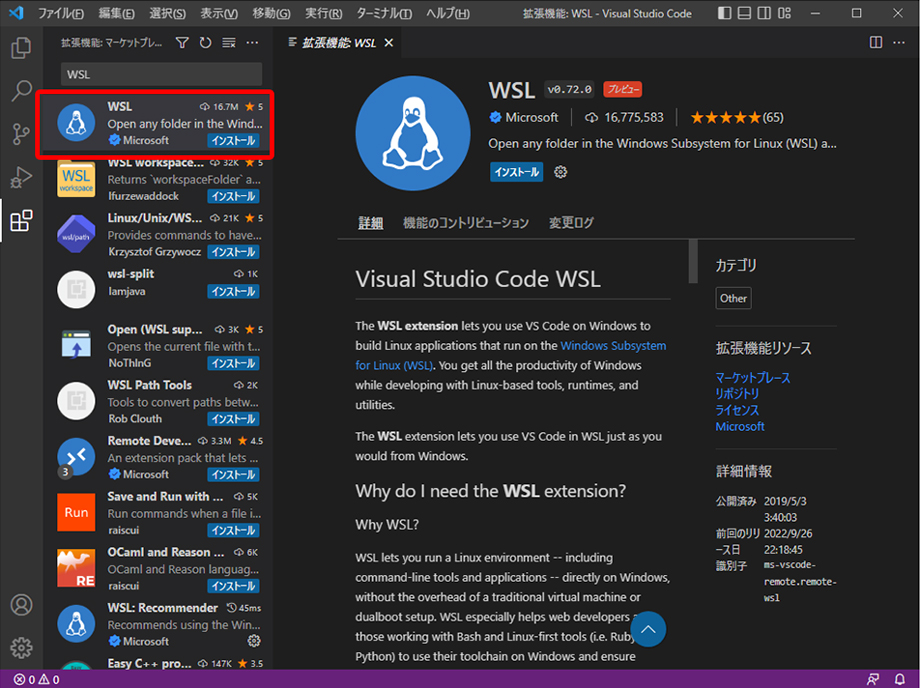Clear extension search results icon

[229, 43]
